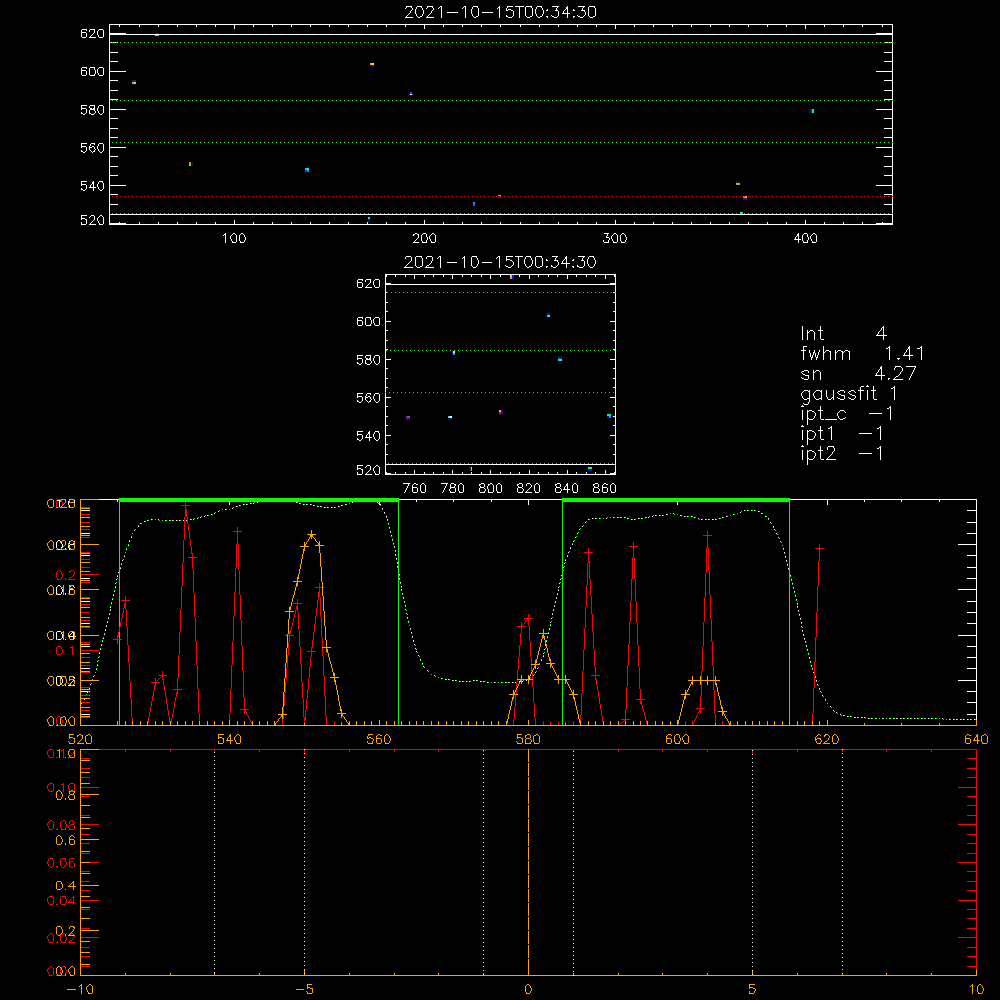Select orange x-axis label 620 under profile plot
The width and height of the screenshot is (1000, 1000).
[x=827, y=739]
